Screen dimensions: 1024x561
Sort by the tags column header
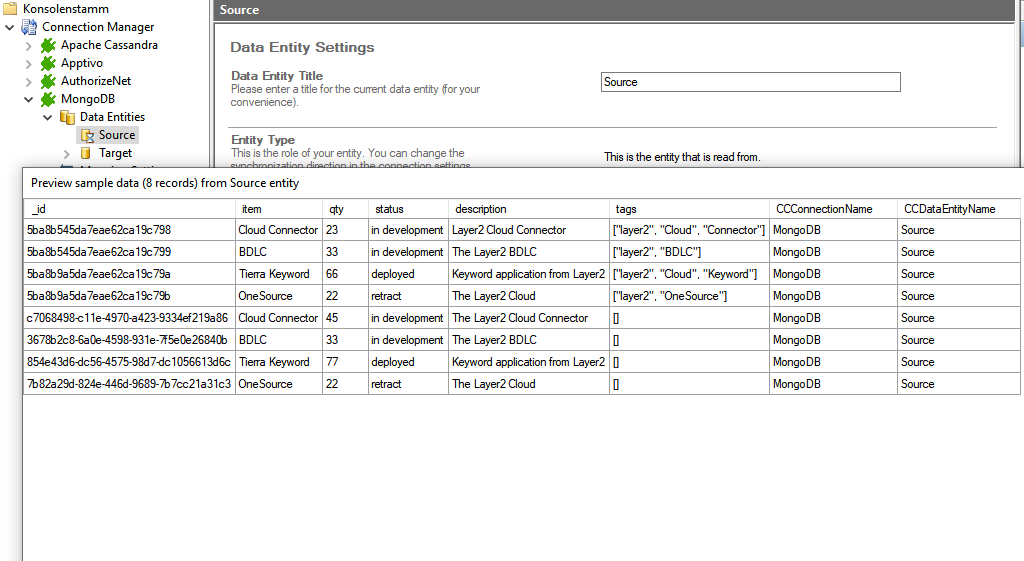coord(689,209)
